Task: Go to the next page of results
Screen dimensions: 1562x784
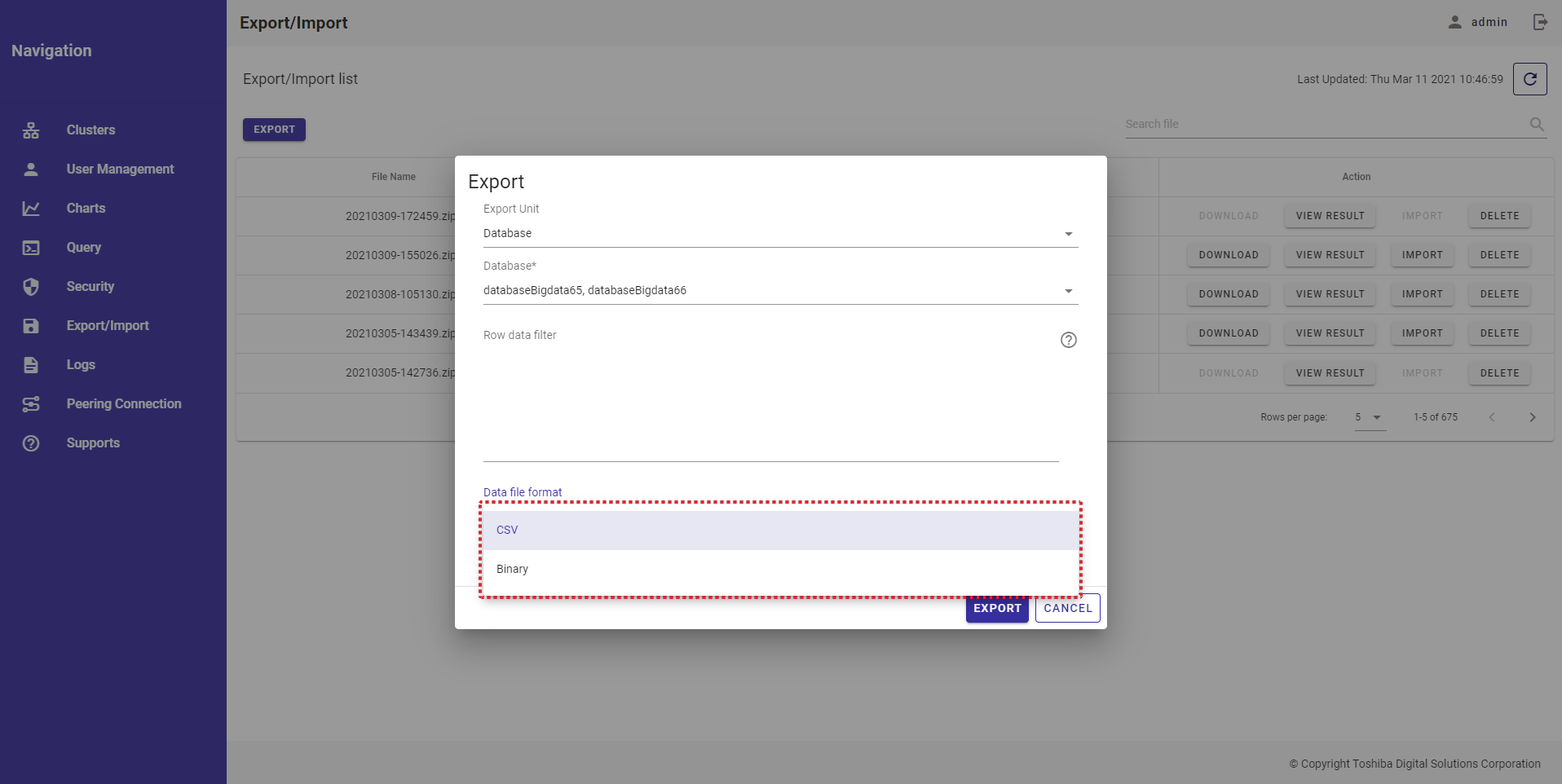Action: [1532, 417]
